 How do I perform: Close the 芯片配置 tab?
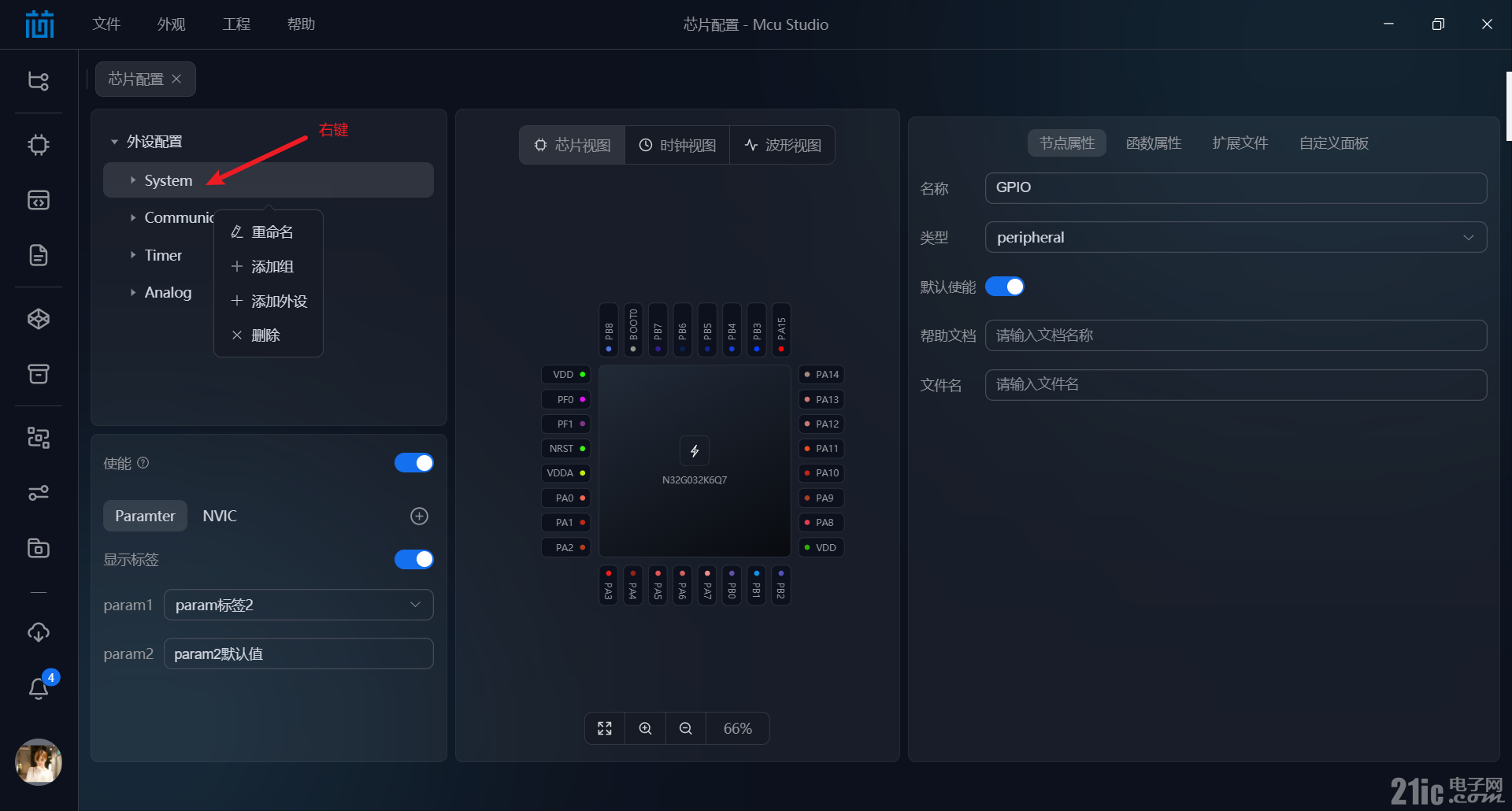coord(176,79)
